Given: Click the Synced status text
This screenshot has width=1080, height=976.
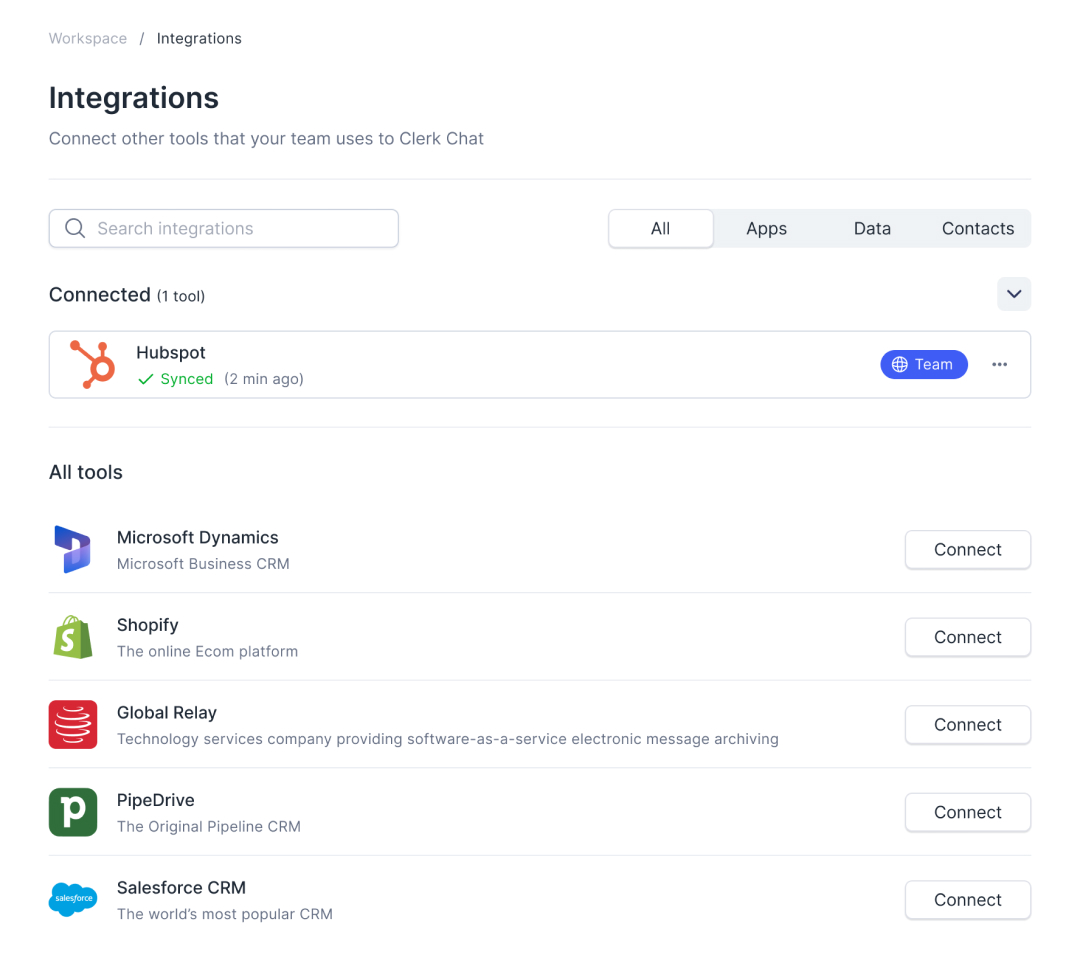Looking at the screenshot, I should (x=187, y=380).
